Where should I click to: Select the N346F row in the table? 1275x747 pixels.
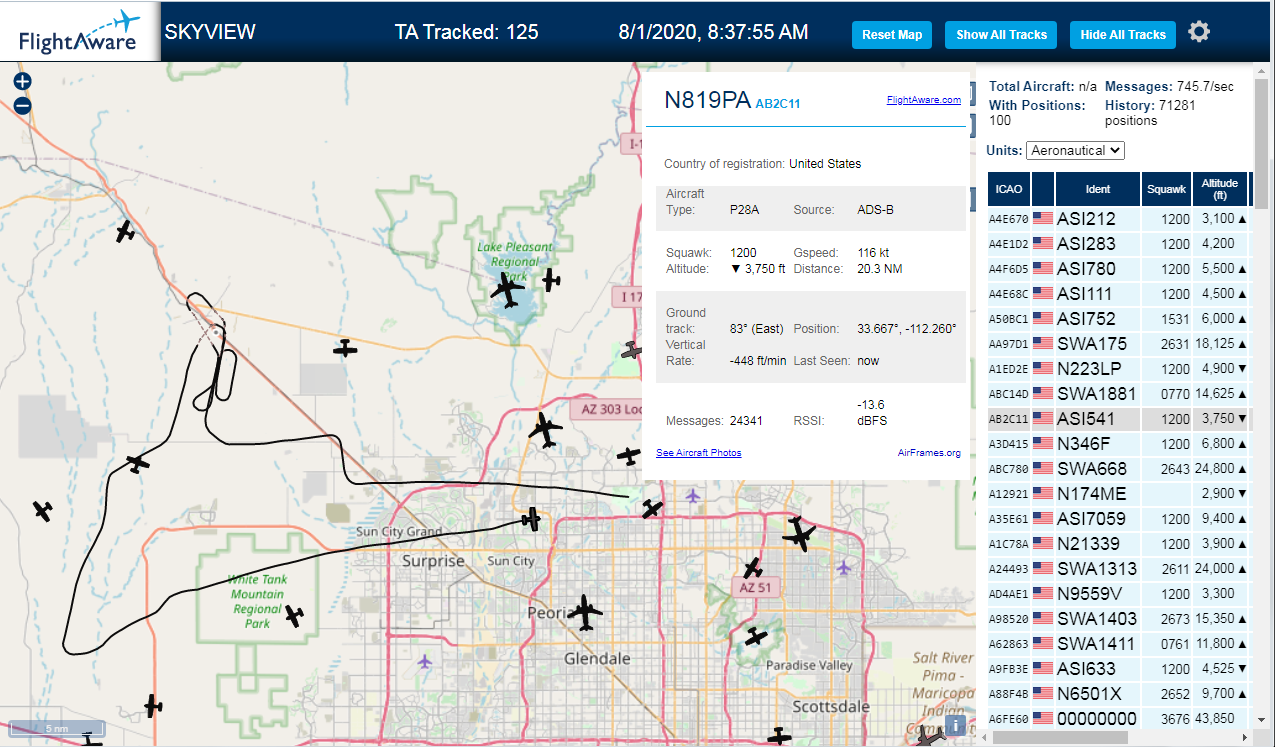[x=1118, y=444]
